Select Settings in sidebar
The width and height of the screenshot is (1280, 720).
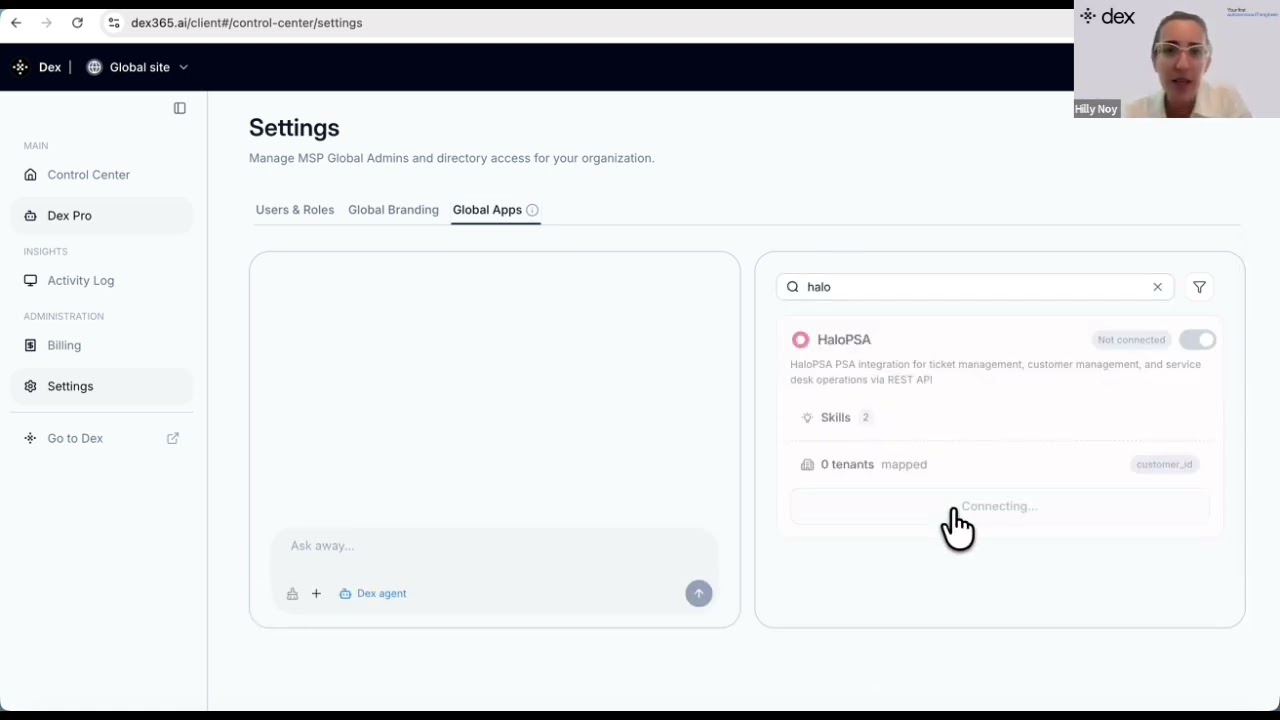(102, 386)
